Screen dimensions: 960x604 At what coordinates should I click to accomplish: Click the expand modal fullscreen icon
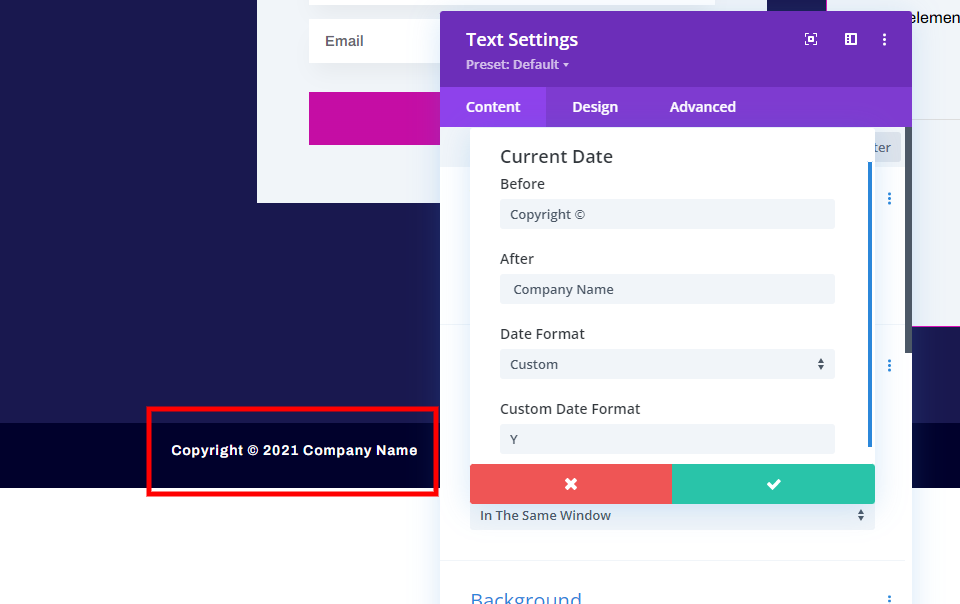[x=811, y=39]
